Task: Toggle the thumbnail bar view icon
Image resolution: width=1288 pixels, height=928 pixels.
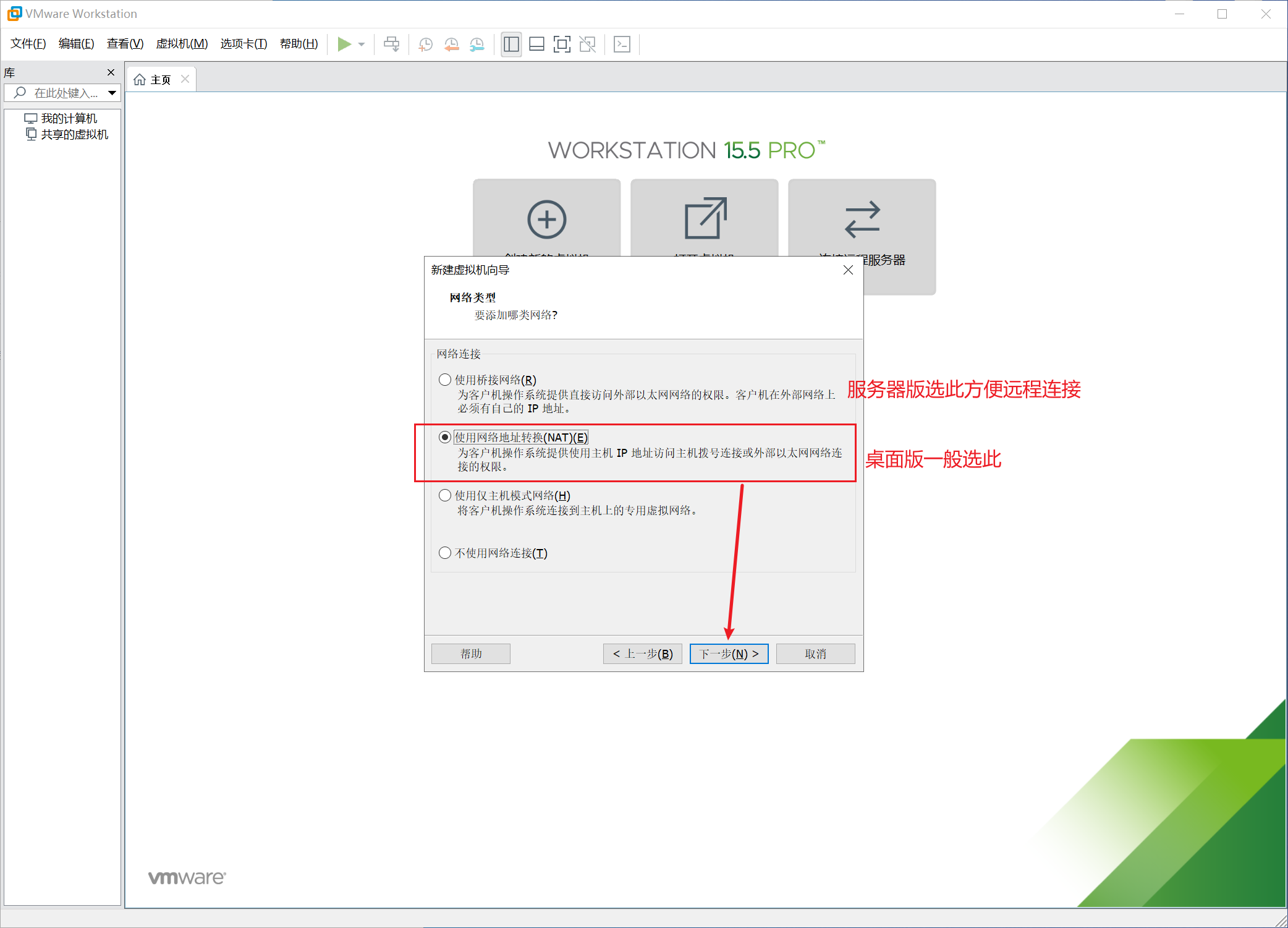Action: point(536,44)
